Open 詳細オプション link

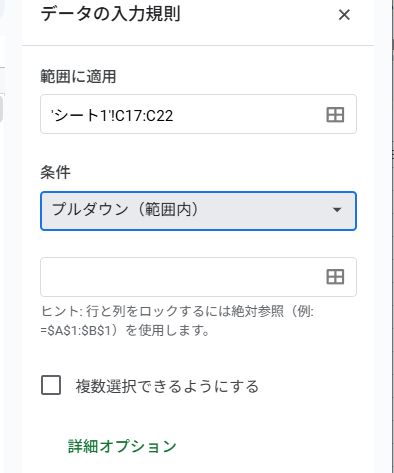(x=122, y=446)
